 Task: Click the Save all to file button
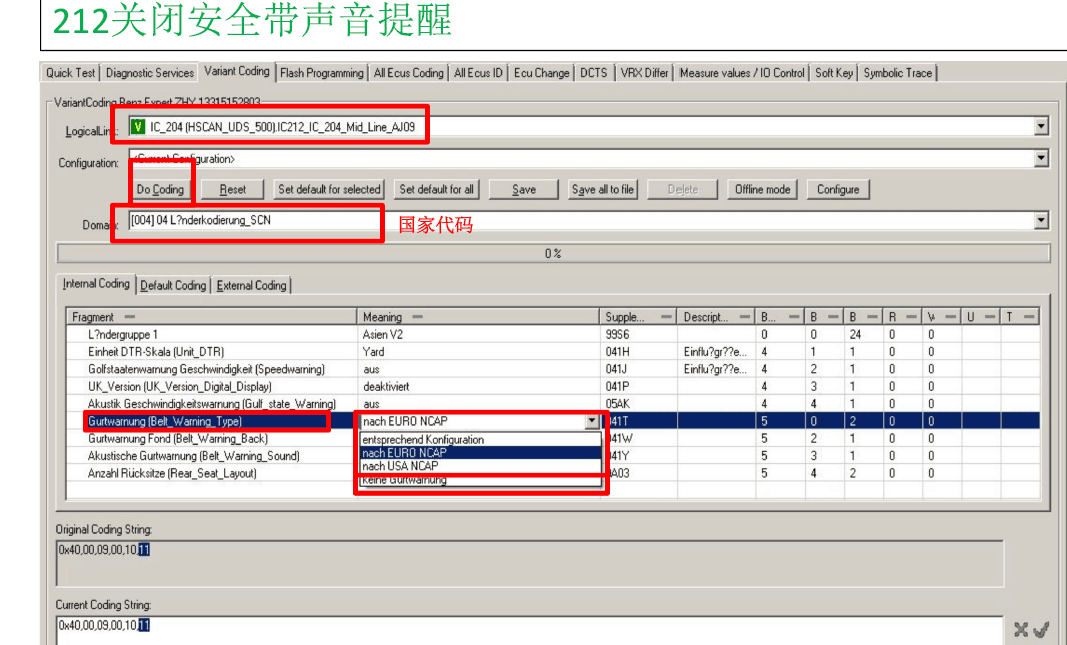[x=602, y=189]
